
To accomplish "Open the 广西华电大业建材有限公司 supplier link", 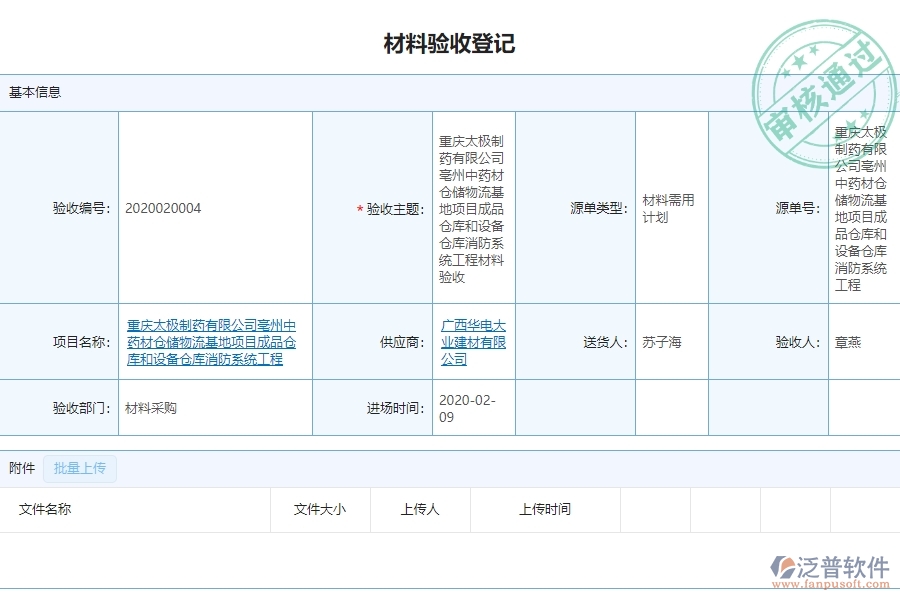I will coord(473,341).
